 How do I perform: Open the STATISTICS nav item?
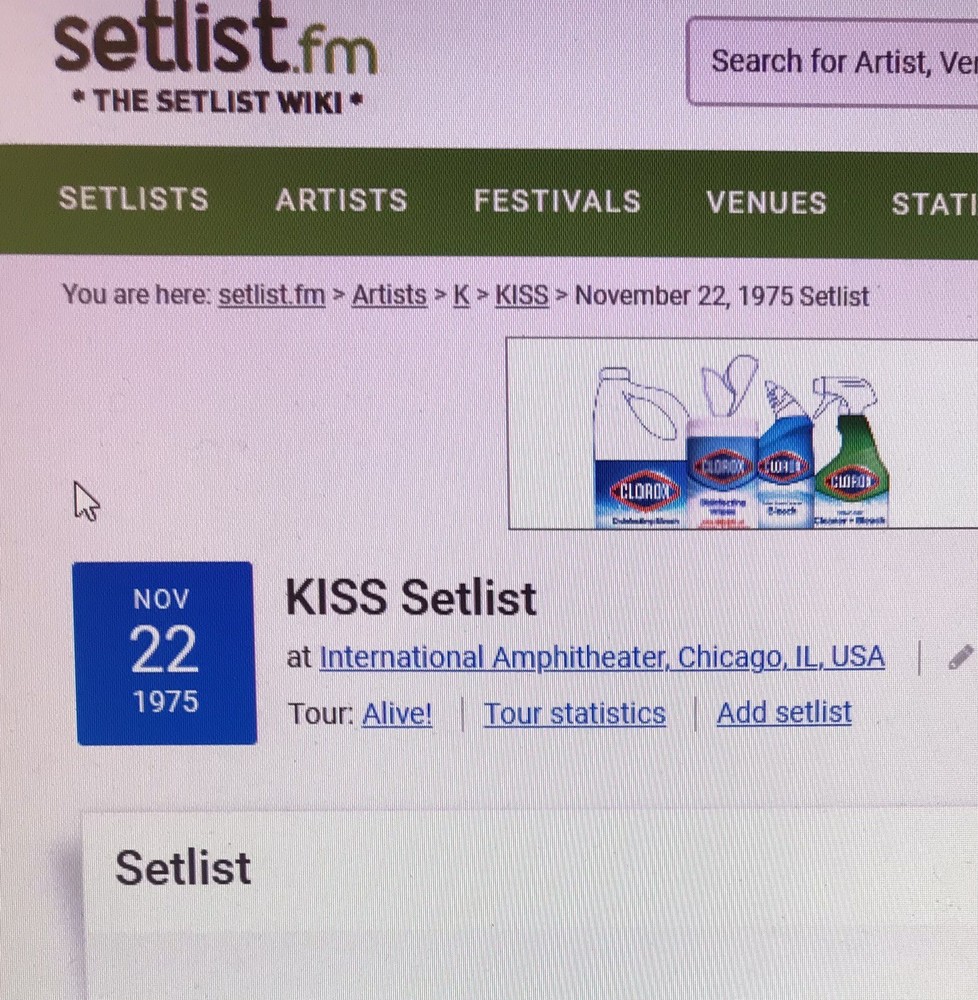point(934,204)
